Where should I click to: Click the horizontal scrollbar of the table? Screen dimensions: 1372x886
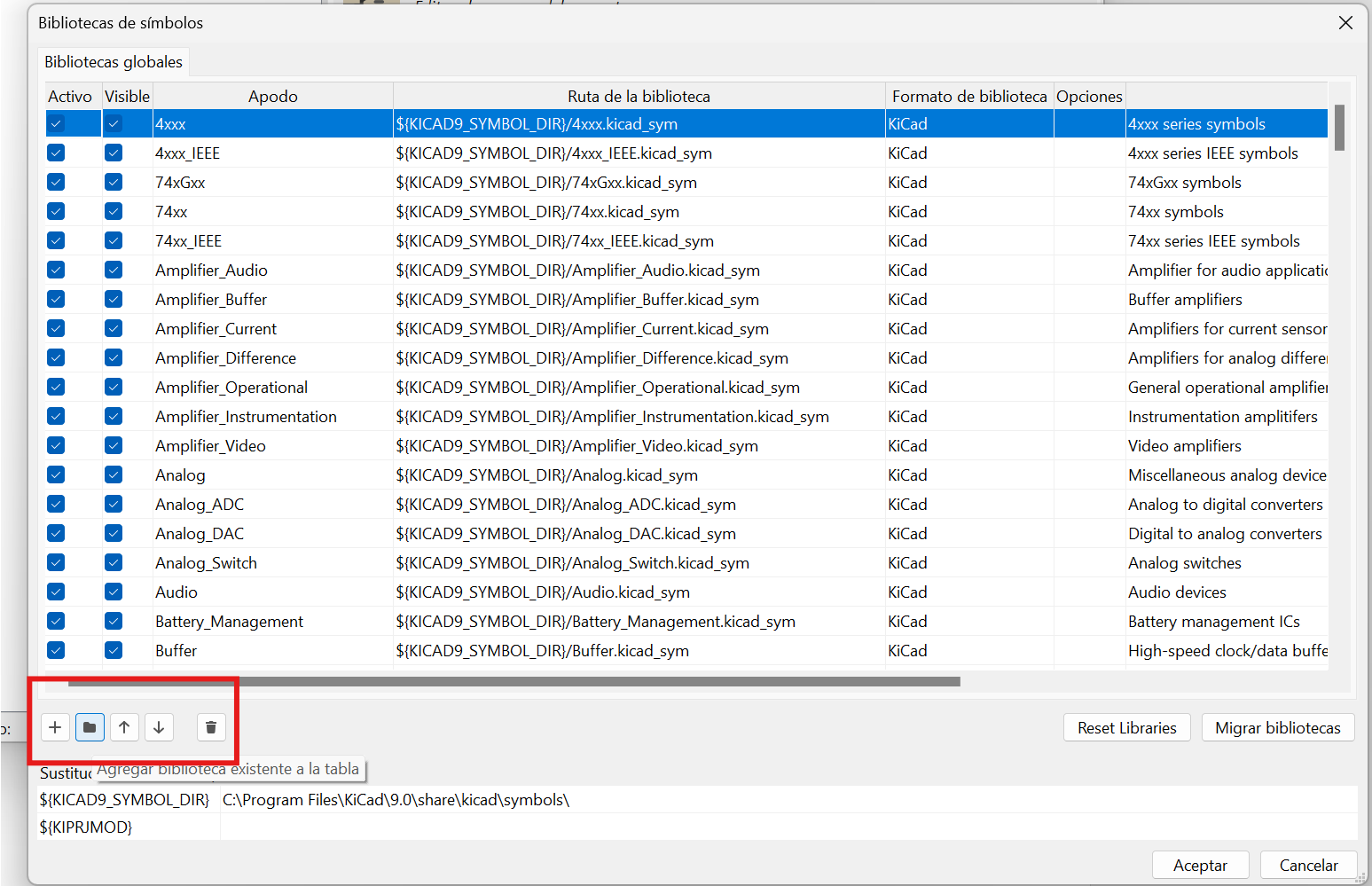click(514, 682)
